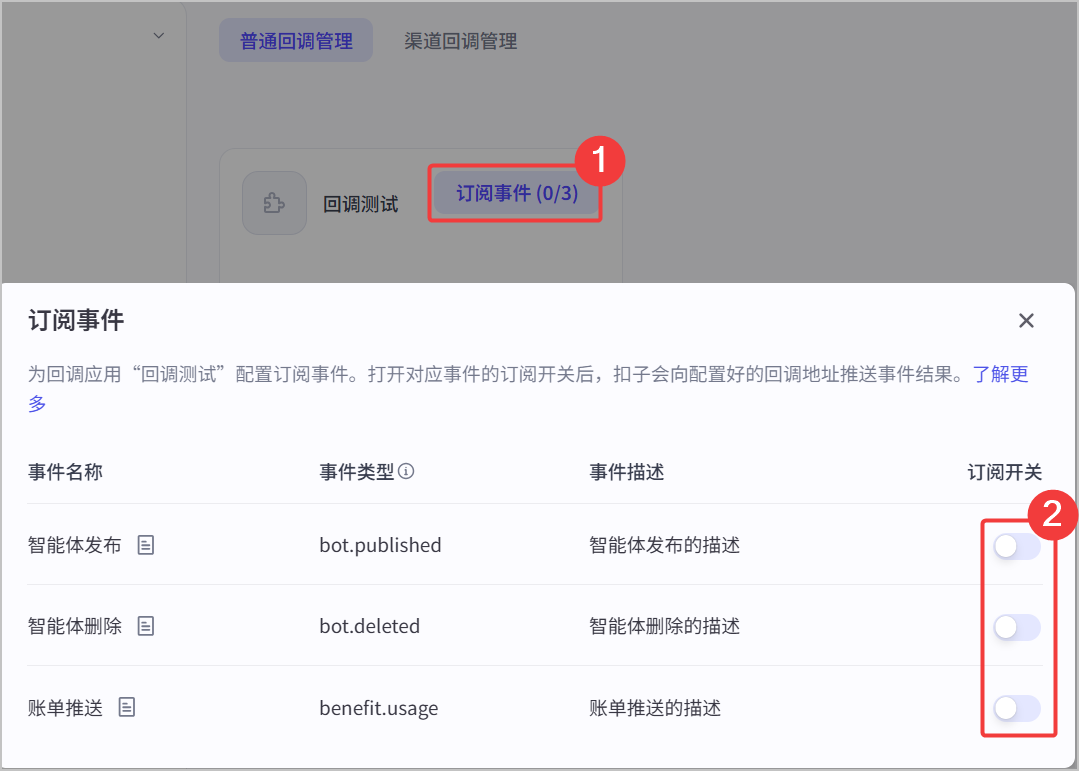Screen dimensions: 1079x771
Task: Click the bot.deleted event type cell
Action: [370, 626]
